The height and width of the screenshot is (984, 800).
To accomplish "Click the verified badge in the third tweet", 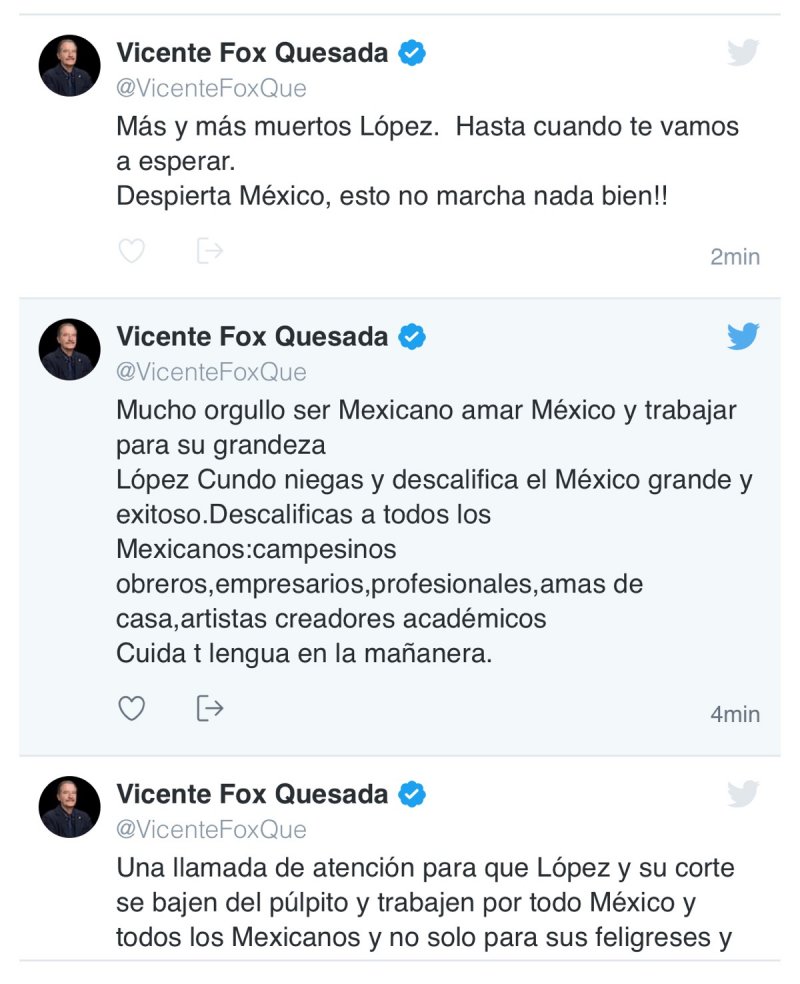I will click(x=412, y=794).
